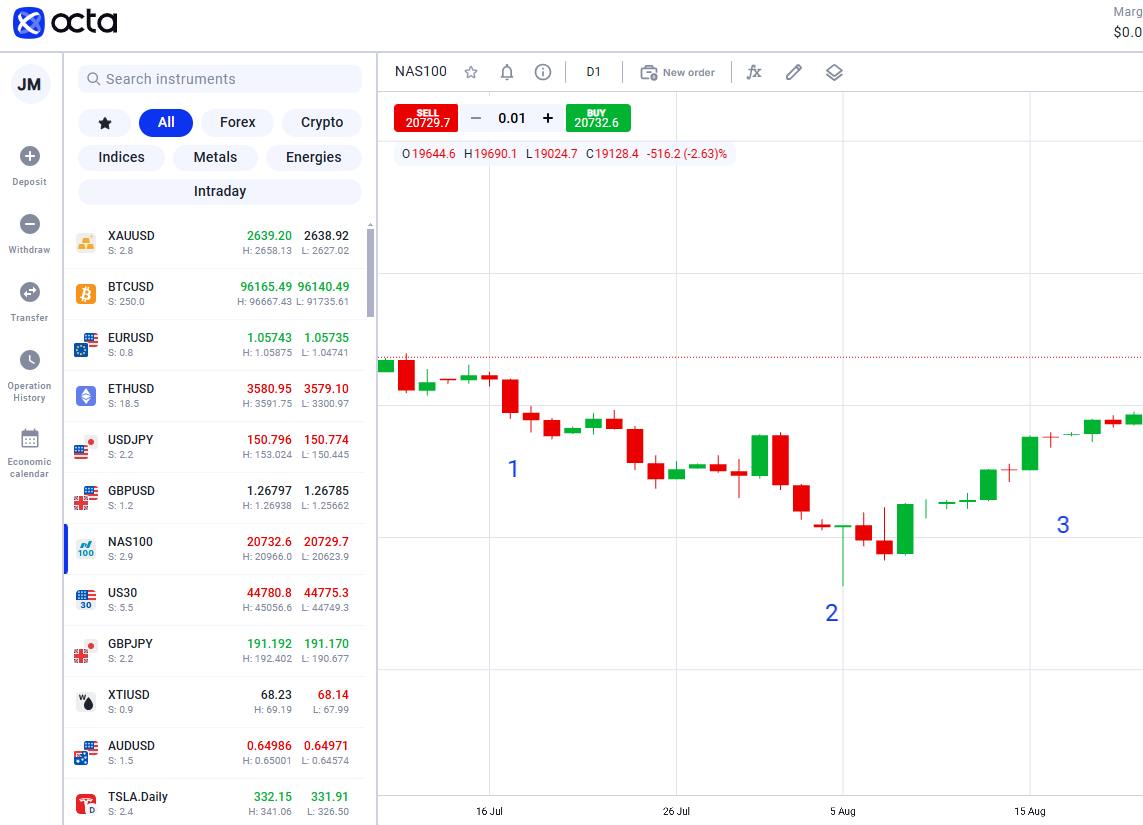This screenshot has width=1143, height=825.
Task: Click the EURUSD flag icon
Action: coord(86,345)
